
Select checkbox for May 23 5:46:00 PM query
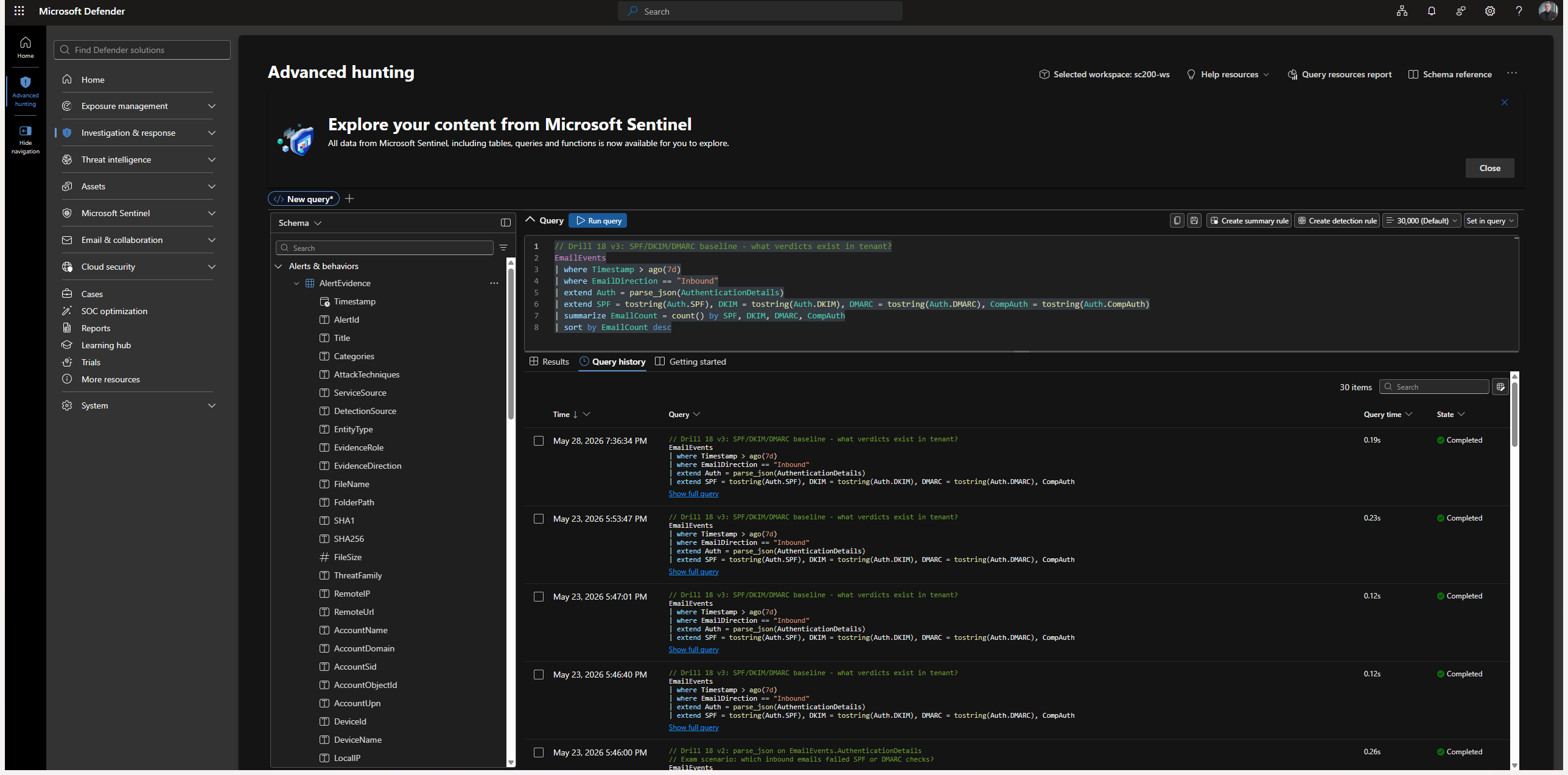pyautogui.click(x=539, y=752)
